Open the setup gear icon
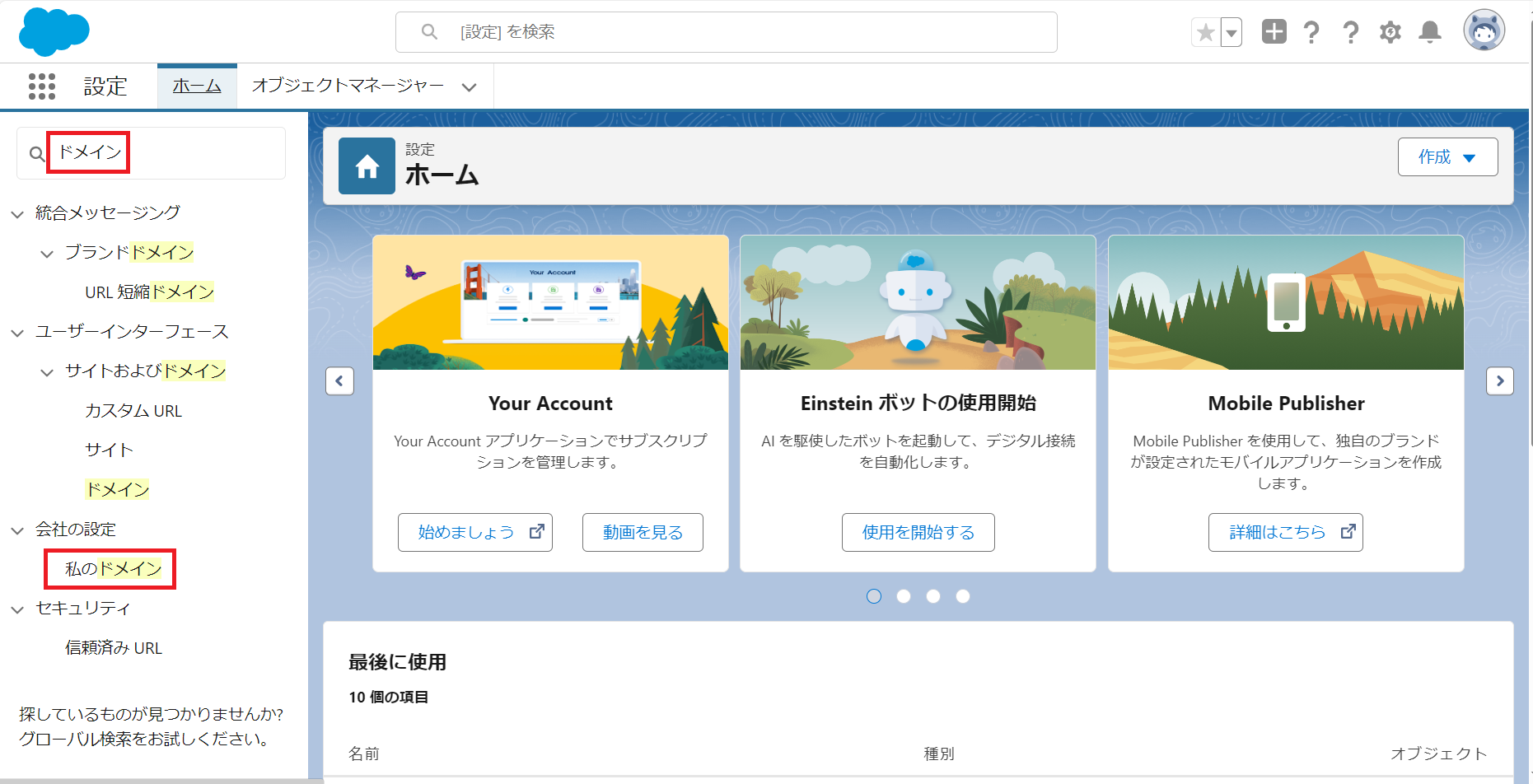 (x=1390, y=32)
